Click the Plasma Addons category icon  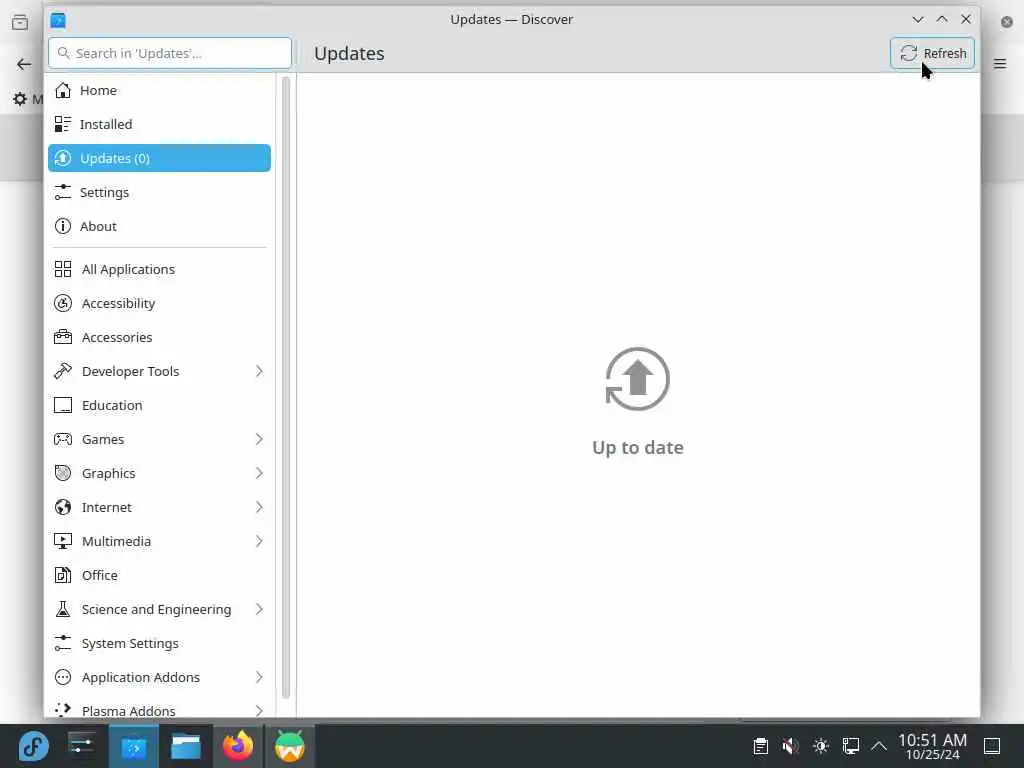[63, 709]
